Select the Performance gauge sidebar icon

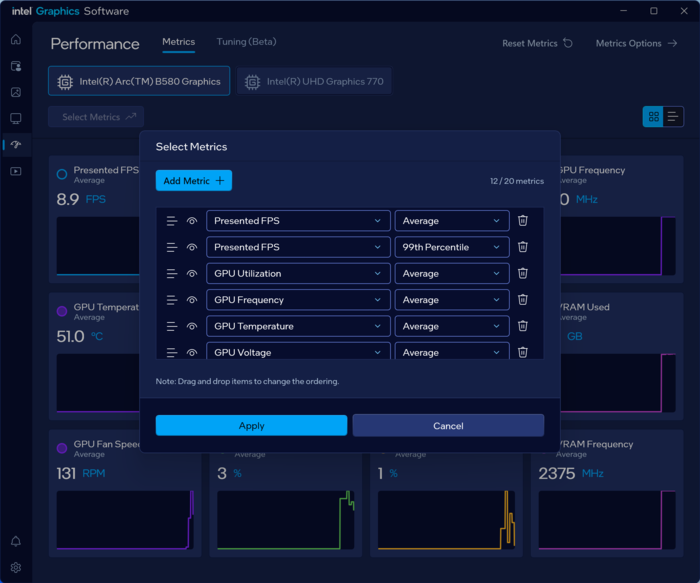tap(16, 145)
